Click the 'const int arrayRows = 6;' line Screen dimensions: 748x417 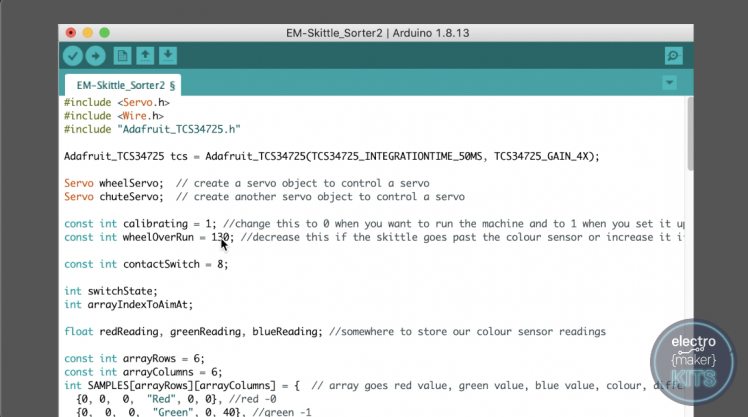point(135,358)
